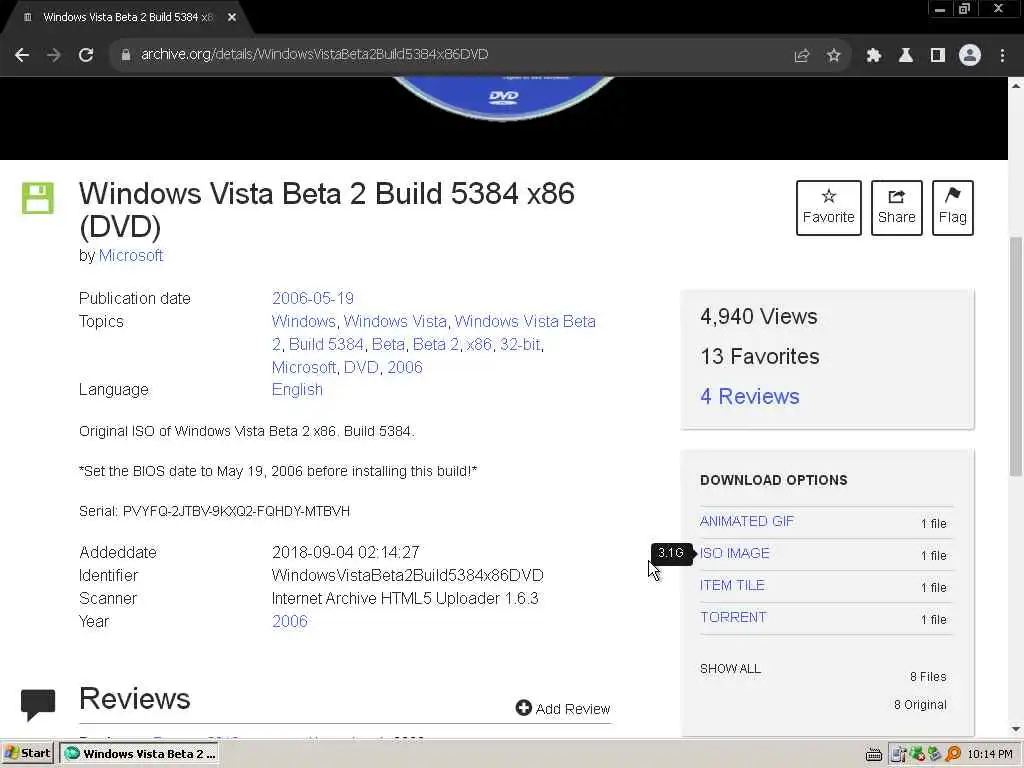Click the DVD disc preview image

504,99
